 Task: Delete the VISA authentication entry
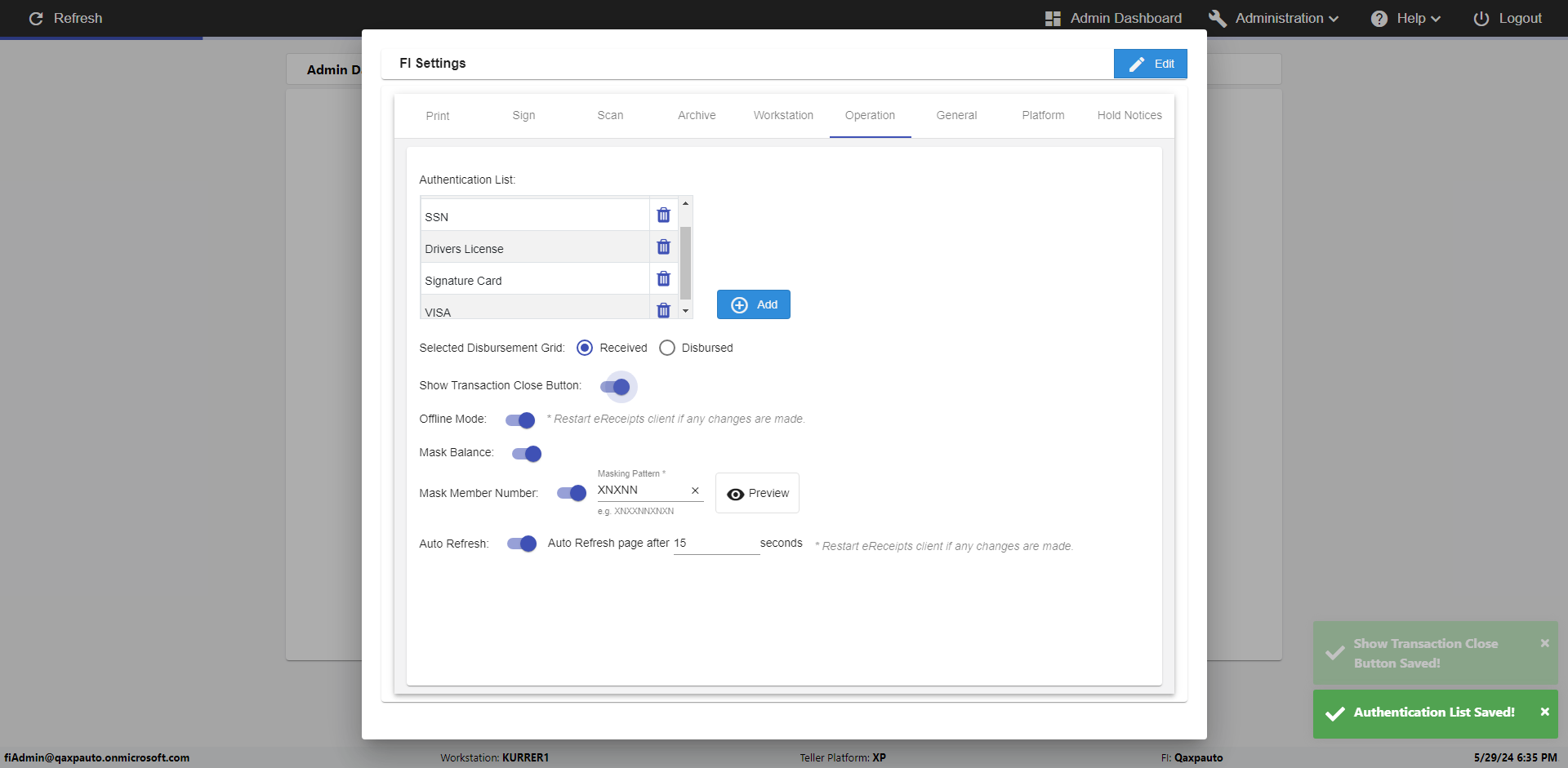[x=663, y=310]
